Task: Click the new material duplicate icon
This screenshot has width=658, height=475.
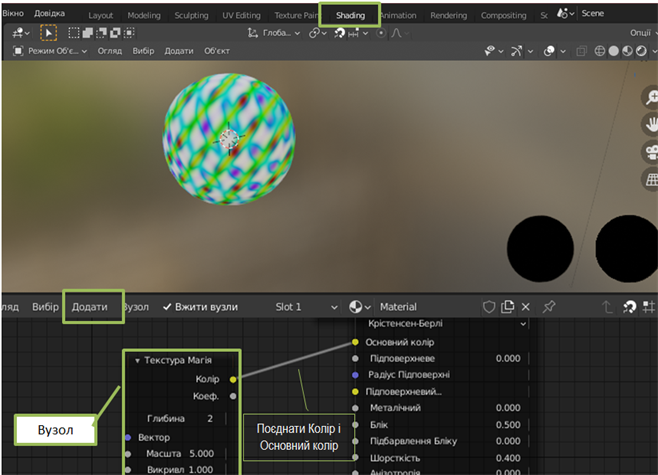Action: [507, 307]
